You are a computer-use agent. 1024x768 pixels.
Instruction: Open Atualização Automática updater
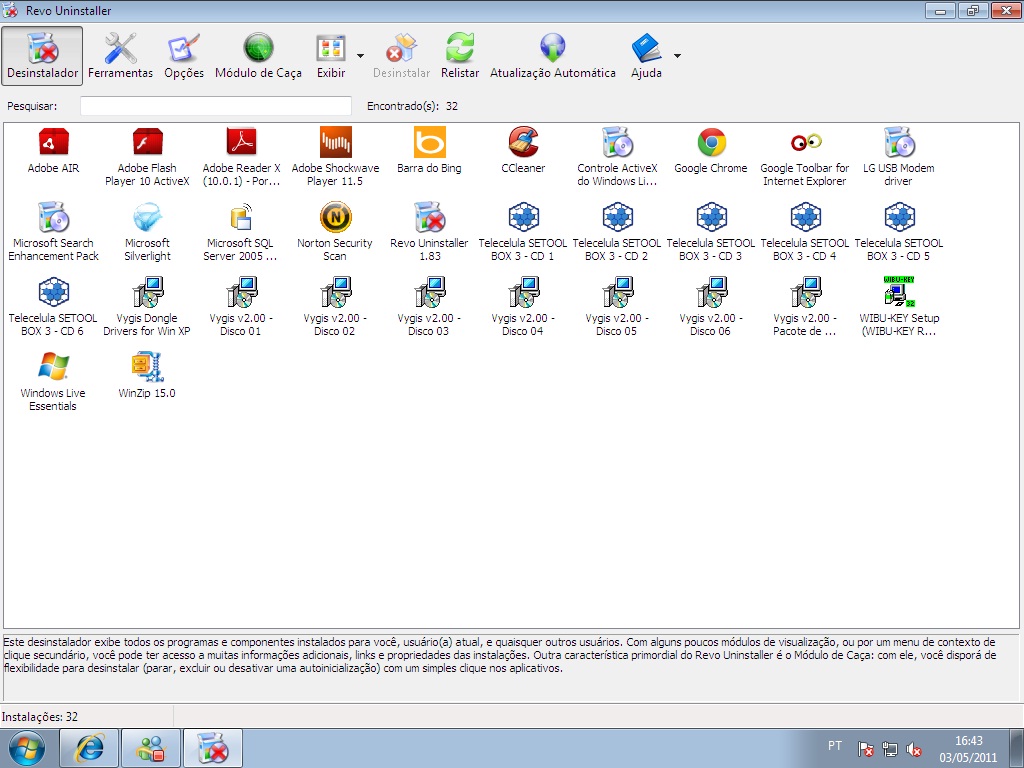pyautogui.click(x=552, y=56)
